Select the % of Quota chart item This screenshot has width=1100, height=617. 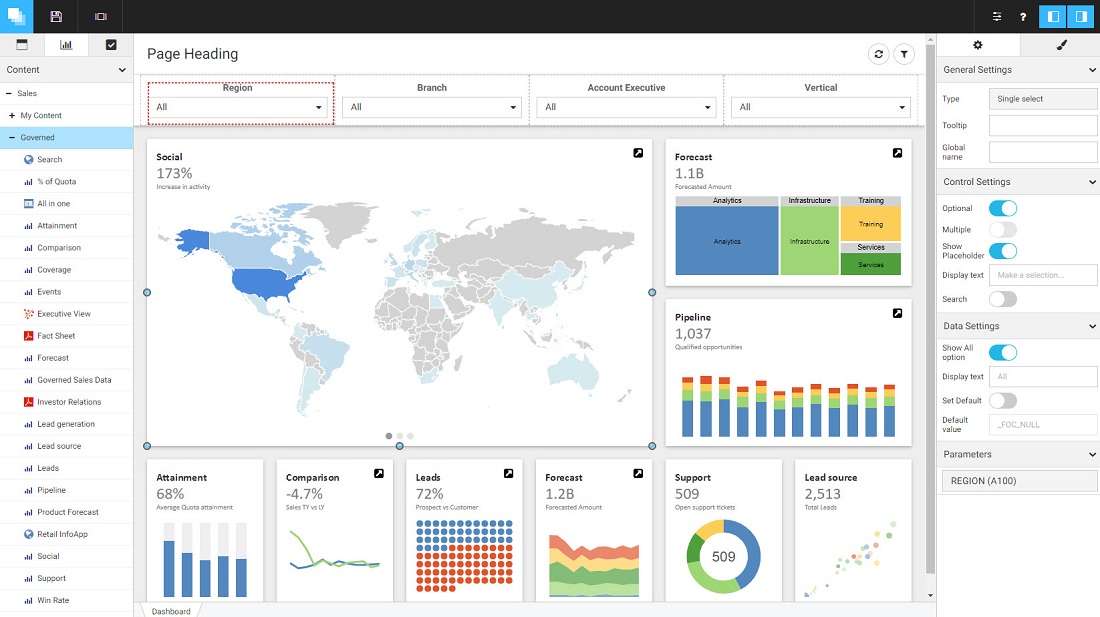(66, 182)
